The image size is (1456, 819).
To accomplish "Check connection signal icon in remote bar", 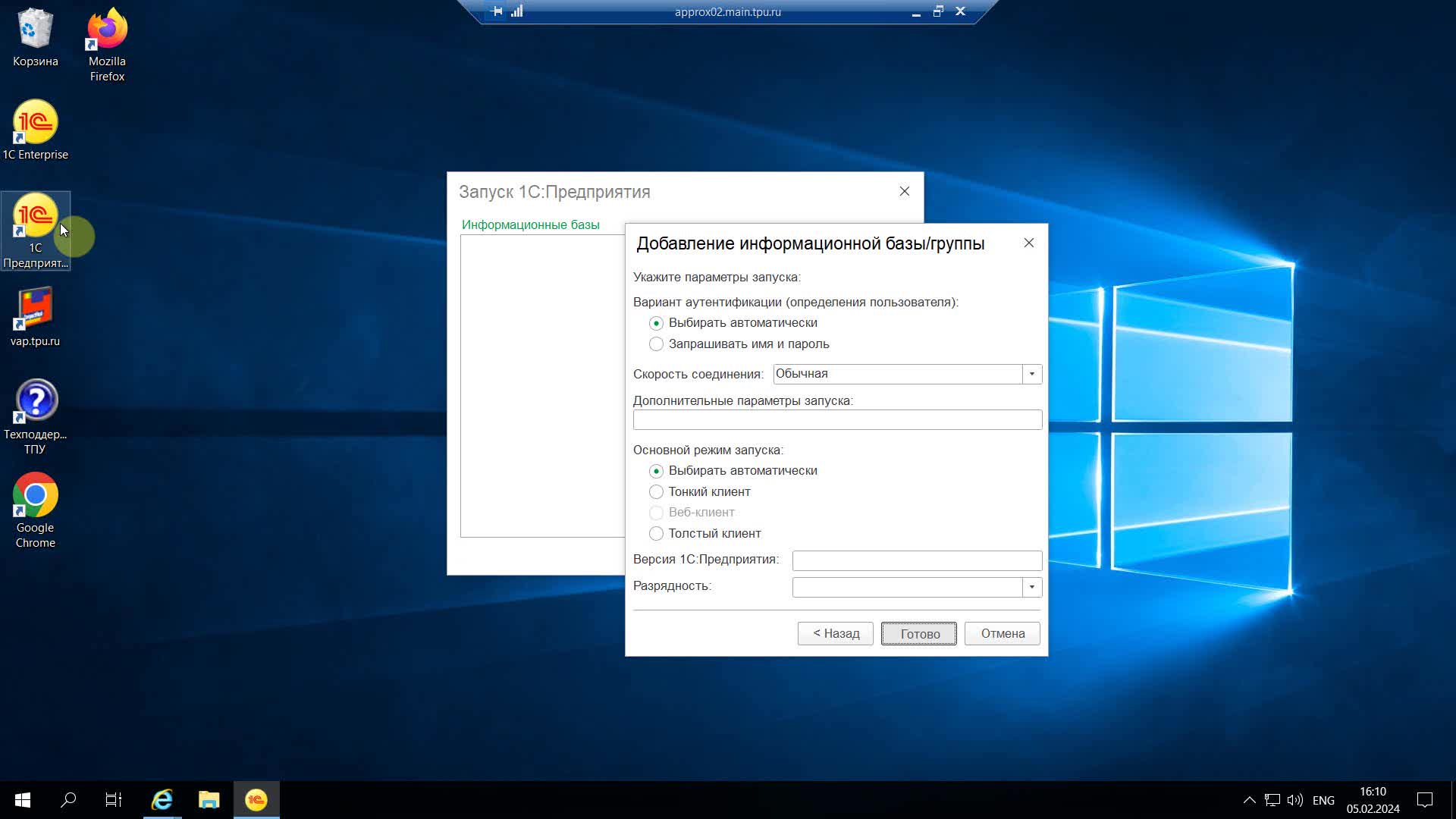I will tap(517, 11).
